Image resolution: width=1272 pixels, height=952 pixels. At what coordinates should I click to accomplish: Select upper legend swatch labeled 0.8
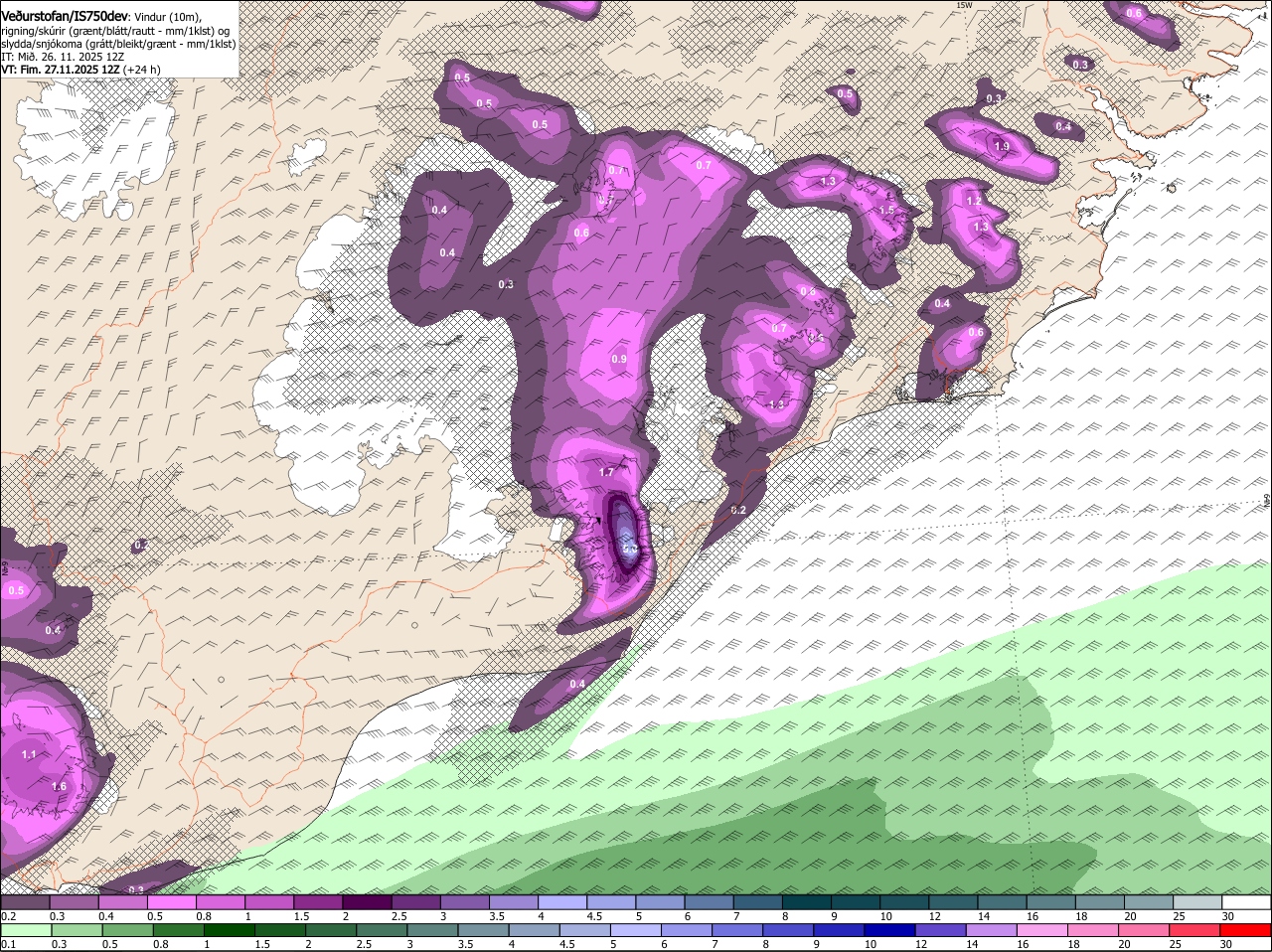pos(220,902)
